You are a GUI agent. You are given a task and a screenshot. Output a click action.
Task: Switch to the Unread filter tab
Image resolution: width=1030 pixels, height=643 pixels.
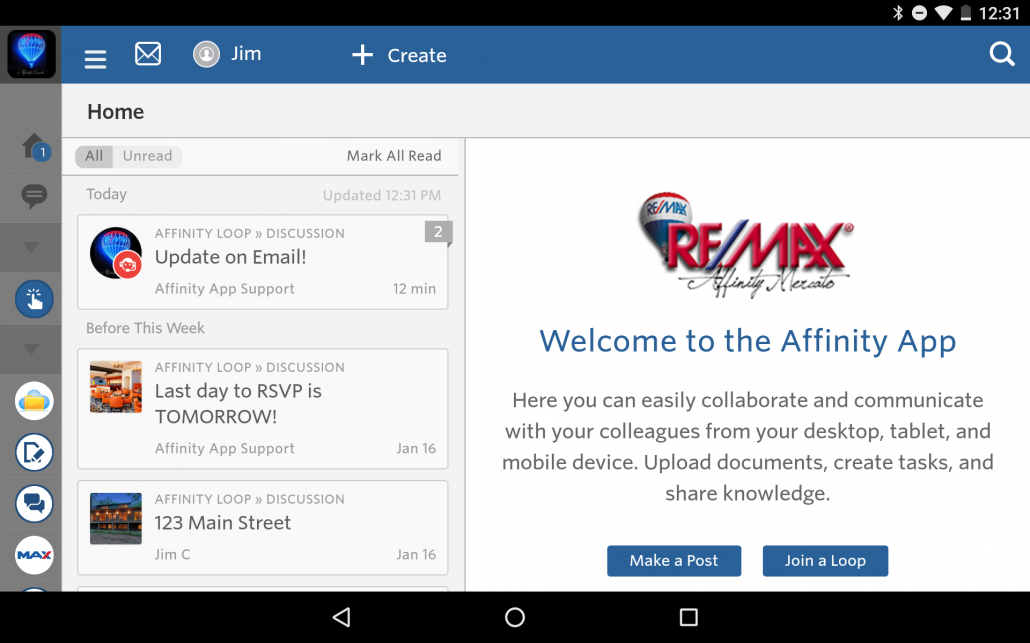(147, 156)
